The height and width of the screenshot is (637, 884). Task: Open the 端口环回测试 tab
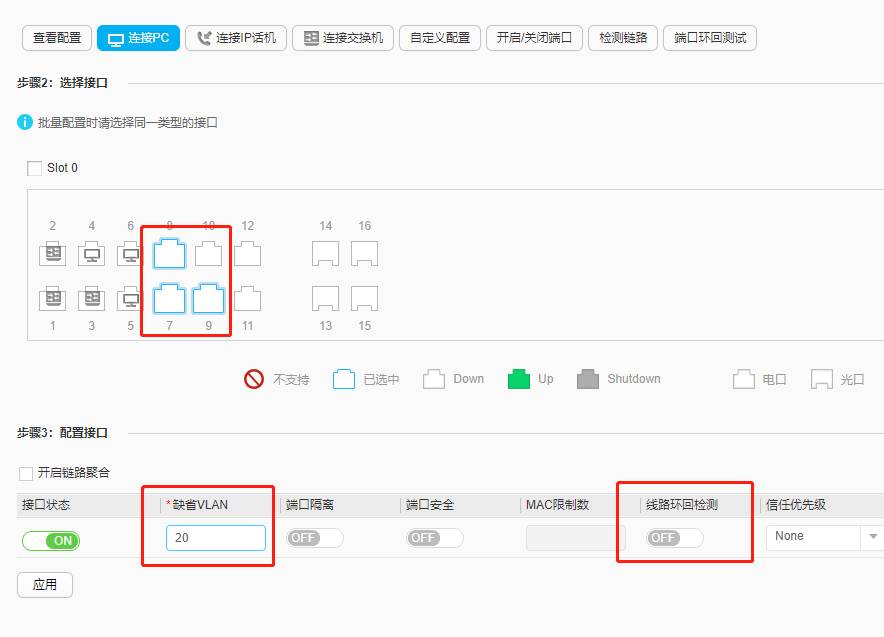coord(710,38)
